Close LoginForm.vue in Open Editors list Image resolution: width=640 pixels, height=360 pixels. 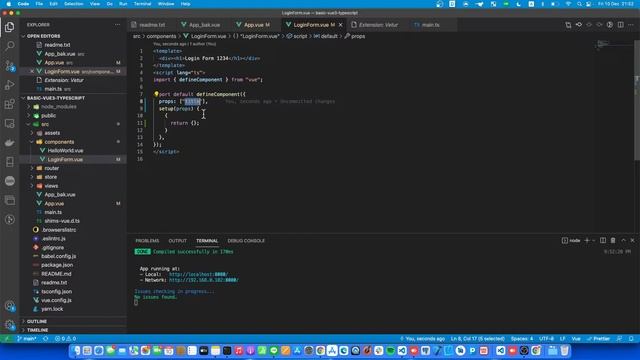coord(32,71)
